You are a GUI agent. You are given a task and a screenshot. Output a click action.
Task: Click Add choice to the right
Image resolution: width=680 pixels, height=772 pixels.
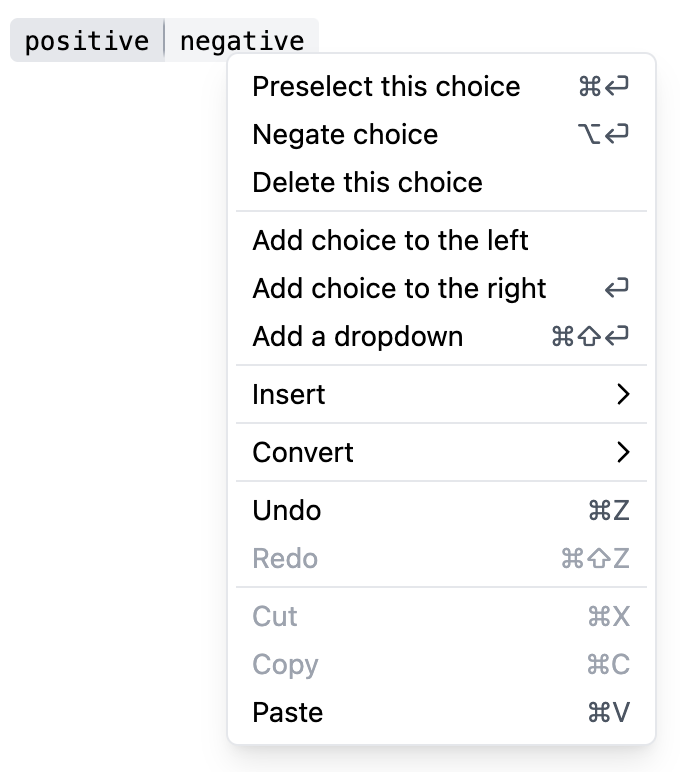[399, 289]
